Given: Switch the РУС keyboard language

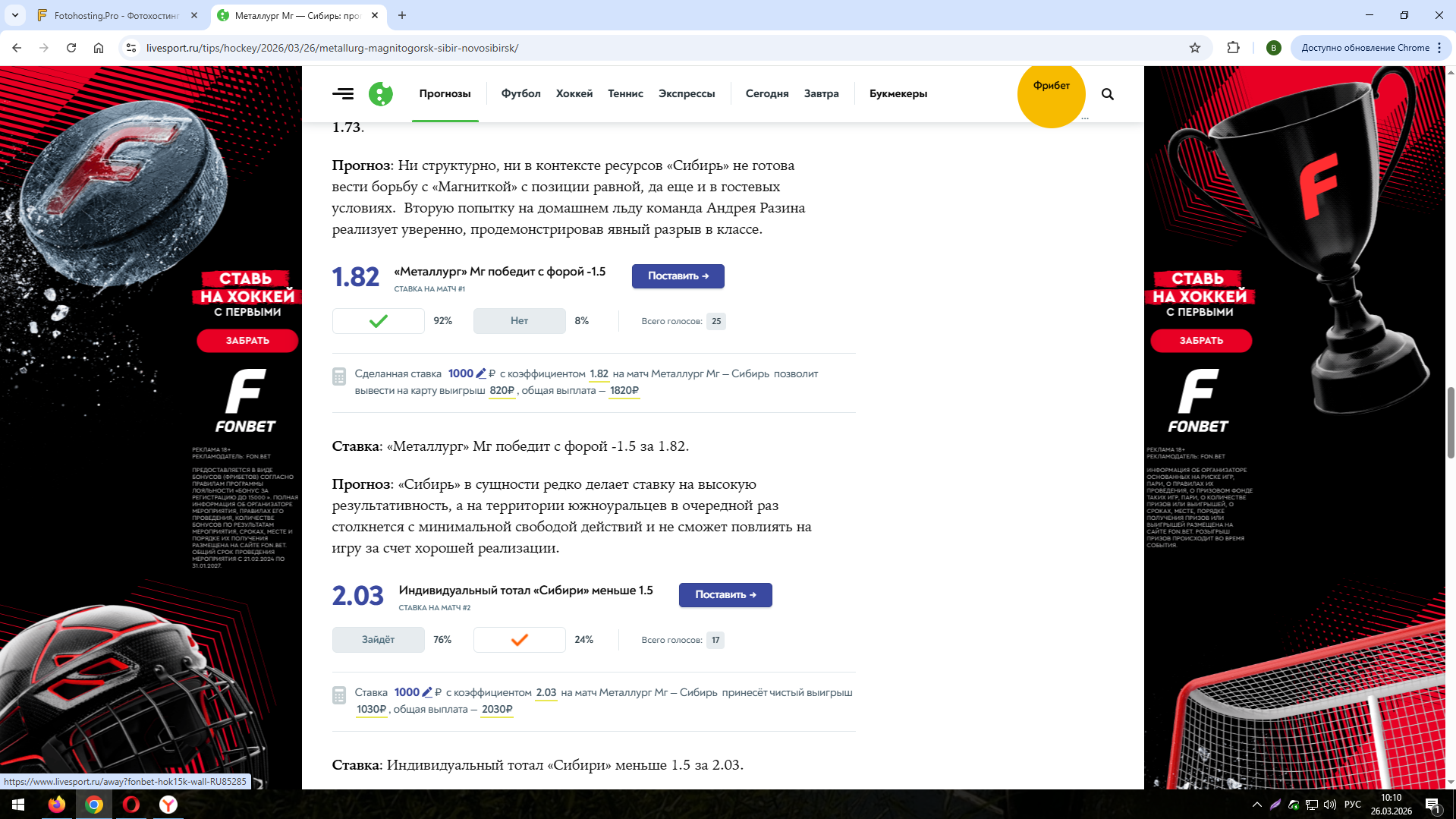Looking at the screenshot, I should [x=1353, y=805].
